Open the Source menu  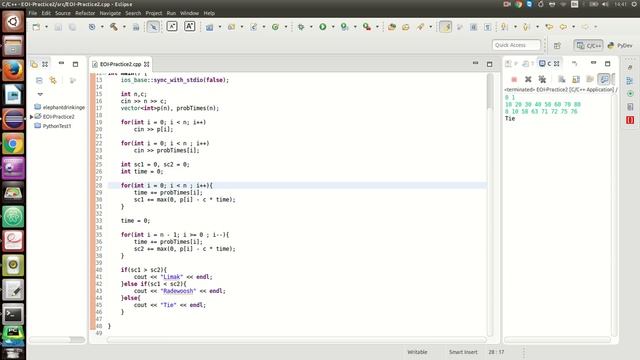(x=63, y=13)
